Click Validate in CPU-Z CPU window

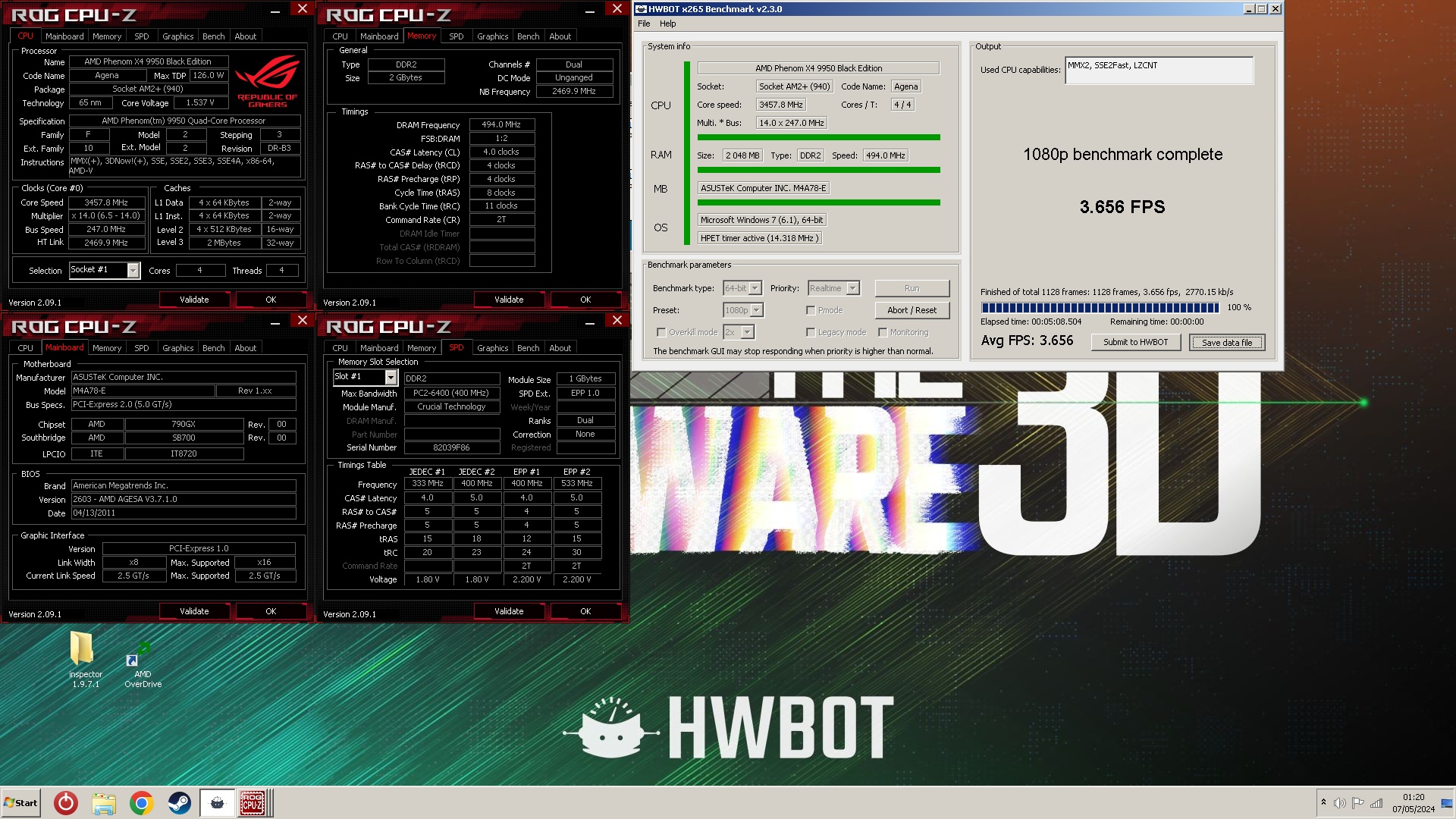tap(194, 300)
